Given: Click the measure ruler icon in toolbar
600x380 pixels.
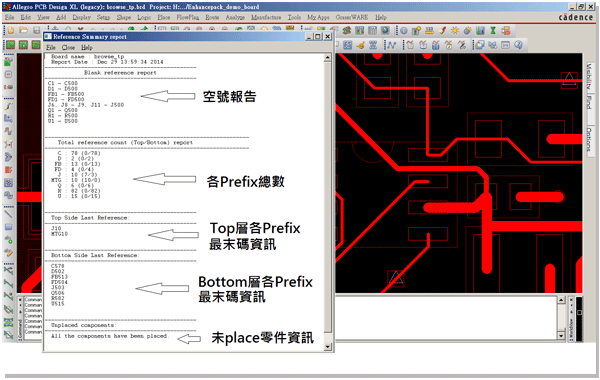Looking at the screenshot, I should [429, 31].
